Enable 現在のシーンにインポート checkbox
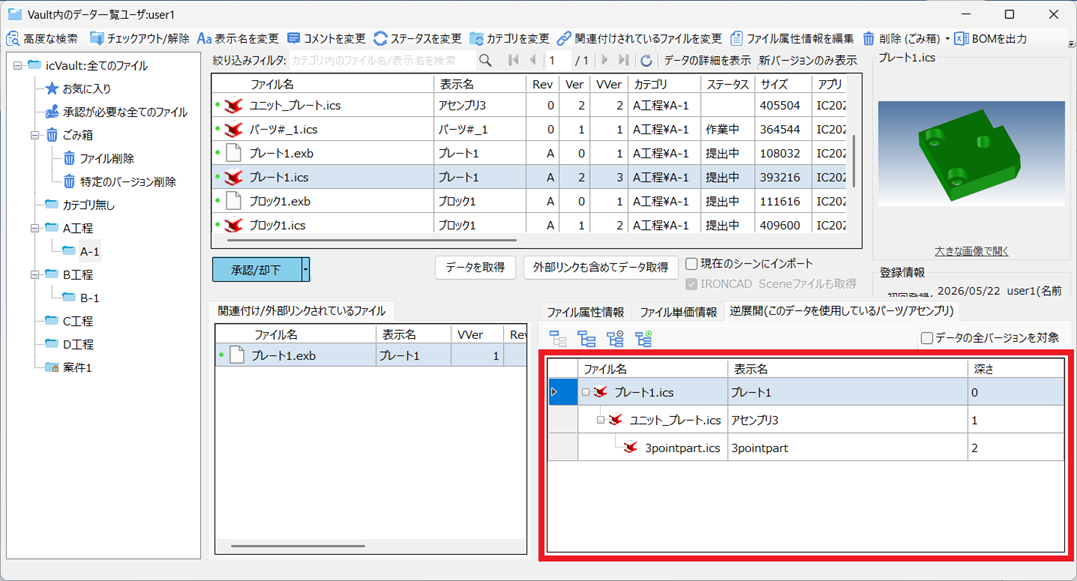 [692, 264]
